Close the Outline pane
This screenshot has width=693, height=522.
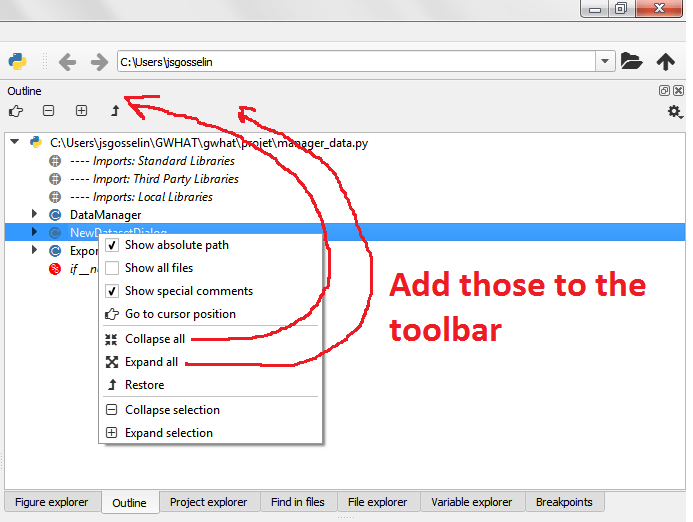(678, 91)
